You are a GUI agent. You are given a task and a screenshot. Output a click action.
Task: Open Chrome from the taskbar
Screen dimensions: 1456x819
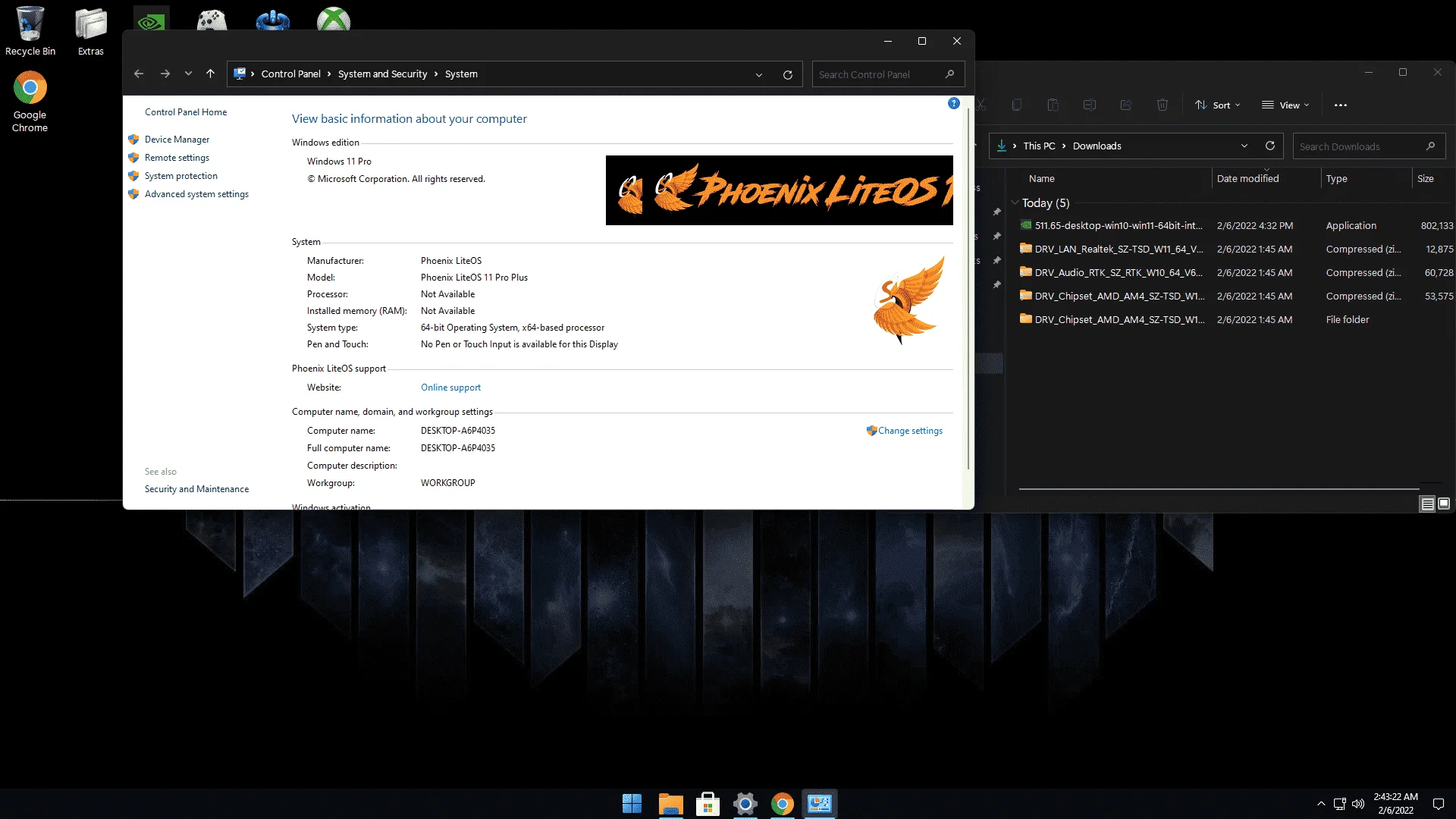click(x=783, y=804)
